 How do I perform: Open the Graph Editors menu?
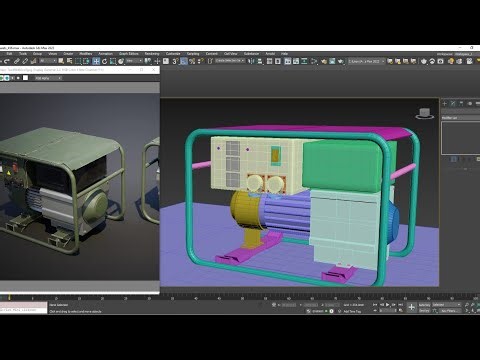pos(129,54)
